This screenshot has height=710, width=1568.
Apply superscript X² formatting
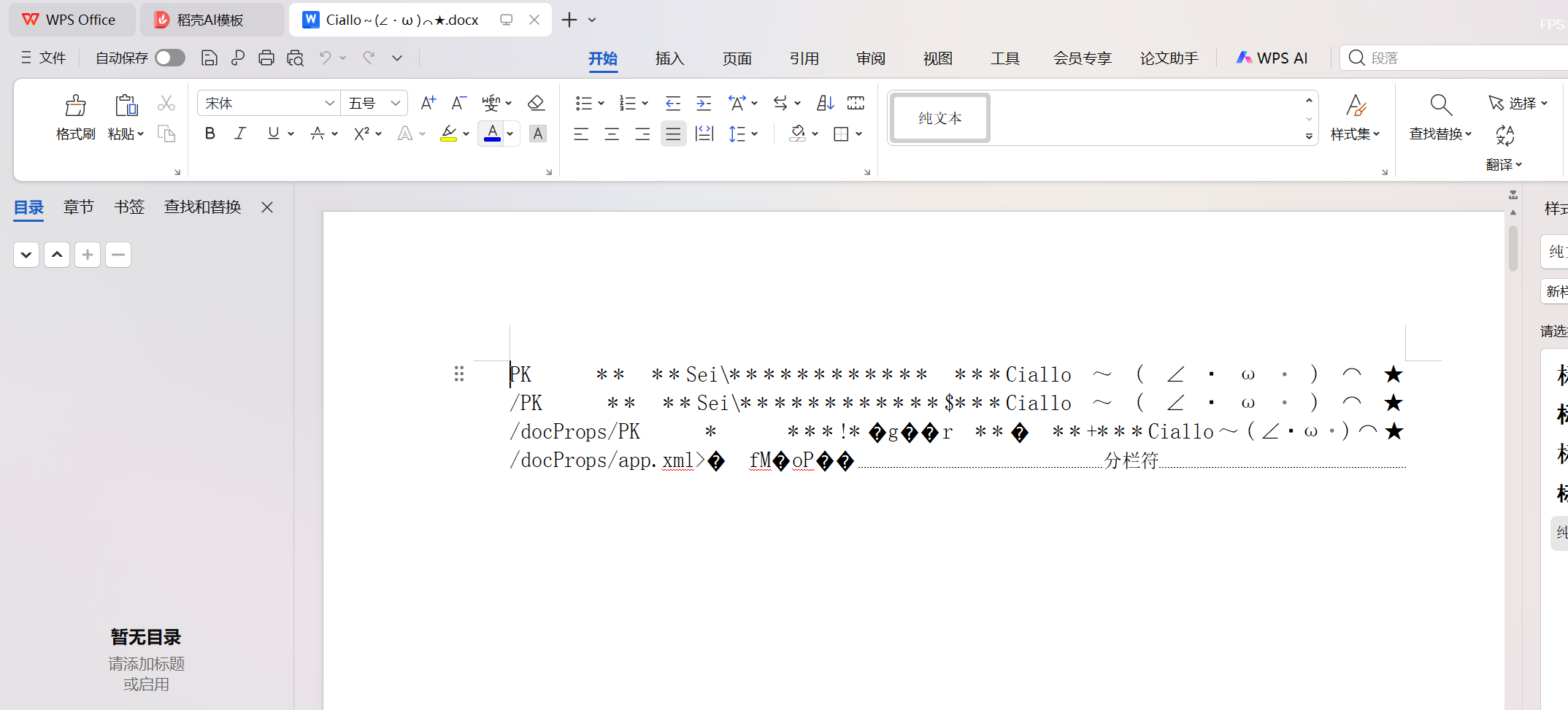[x=361, y=134]
